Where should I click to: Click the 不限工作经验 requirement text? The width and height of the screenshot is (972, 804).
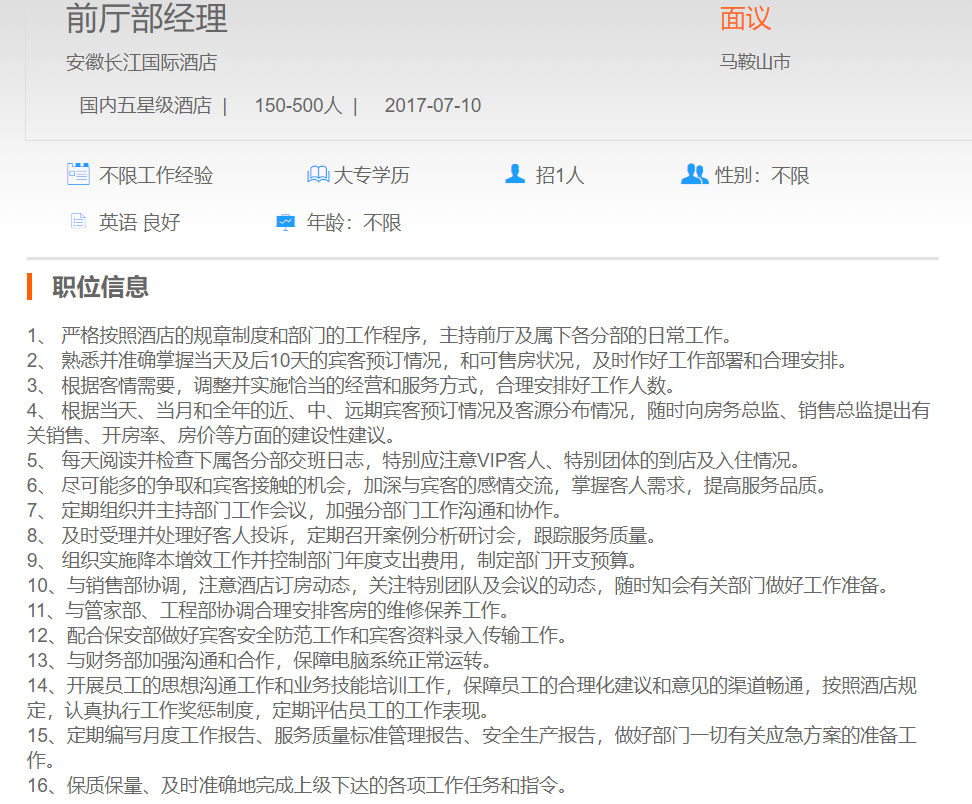tap(156, 176)
